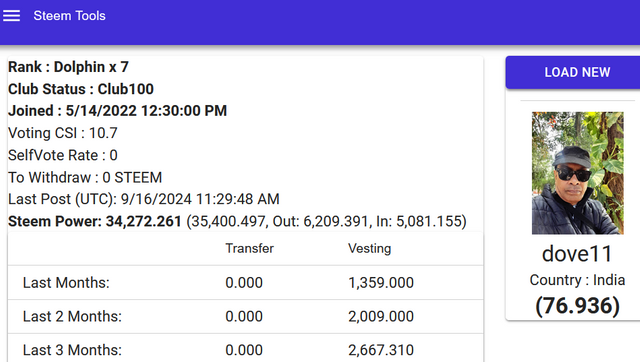Click the Club Status : Club100 line
This screenshot has width=640, height=362.
(81, 89)
